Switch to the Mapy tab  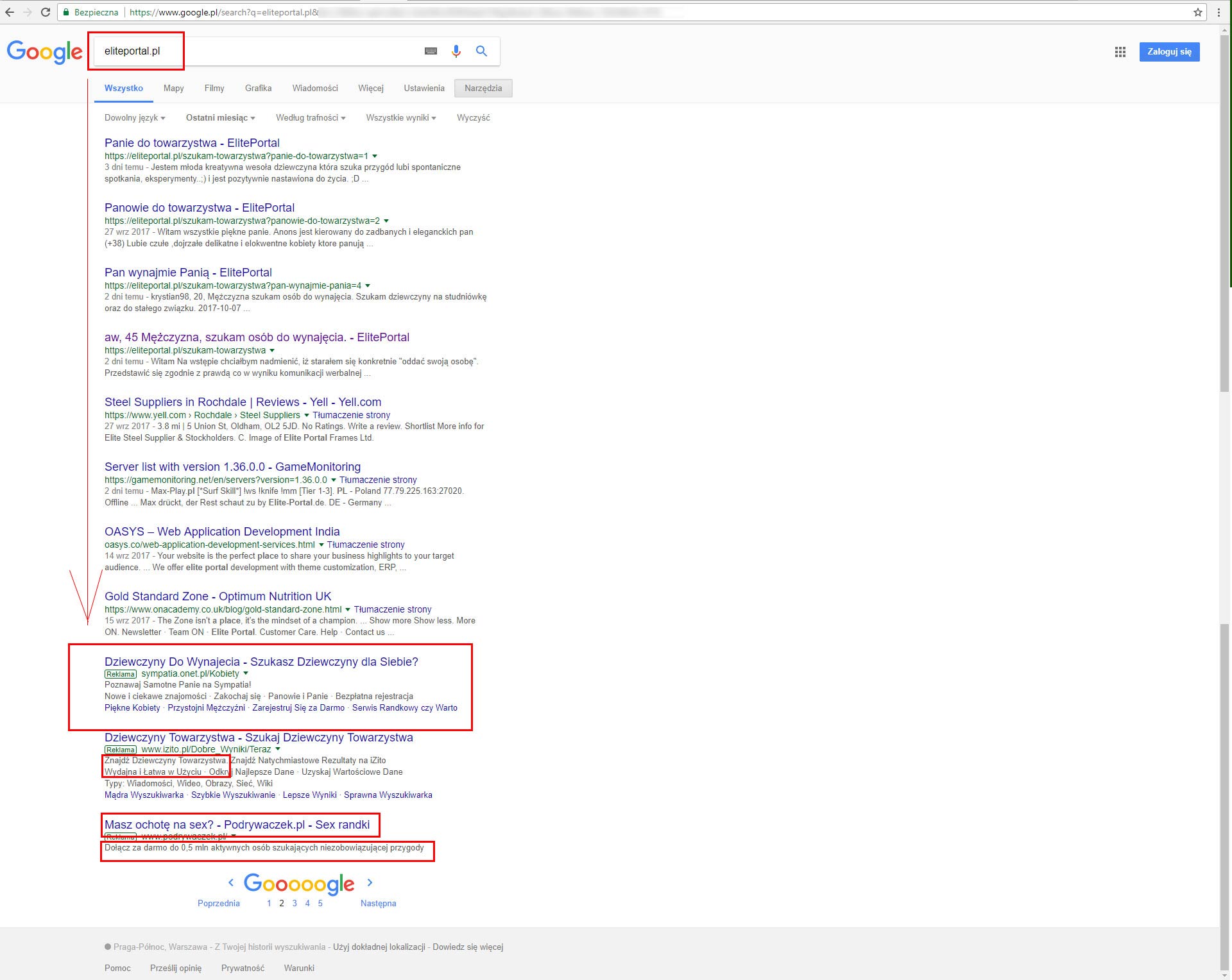point(173,89)
